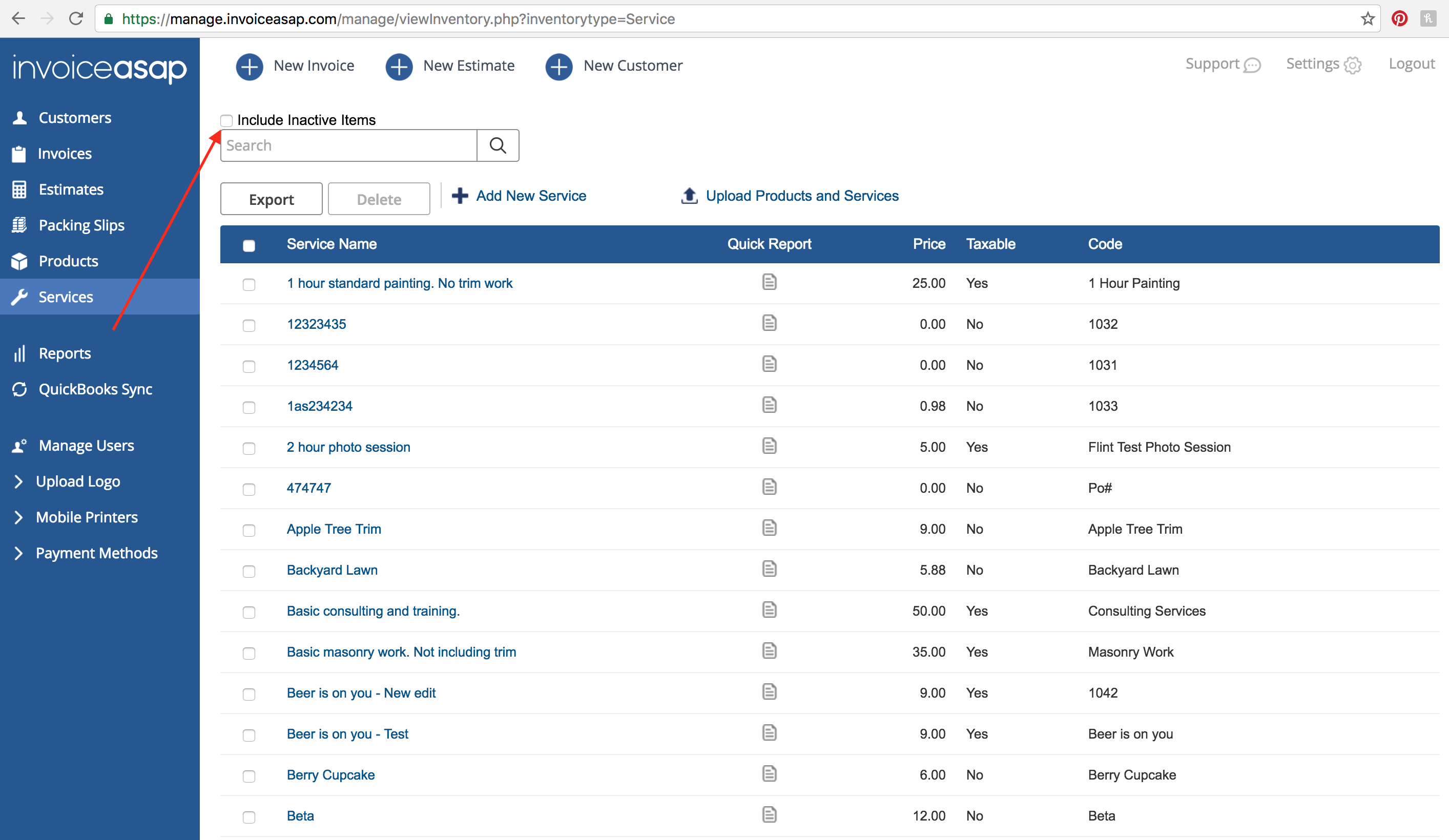
Task: Open quick report icon for 1234564
Action: pos(770,363)
